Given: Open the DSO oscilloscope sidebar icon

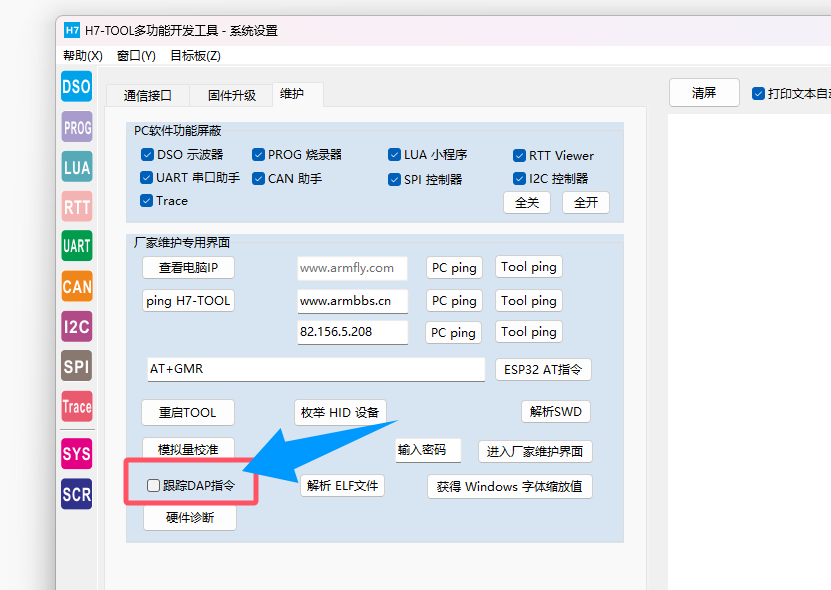Looking at the screenshot, I should 77,86.
